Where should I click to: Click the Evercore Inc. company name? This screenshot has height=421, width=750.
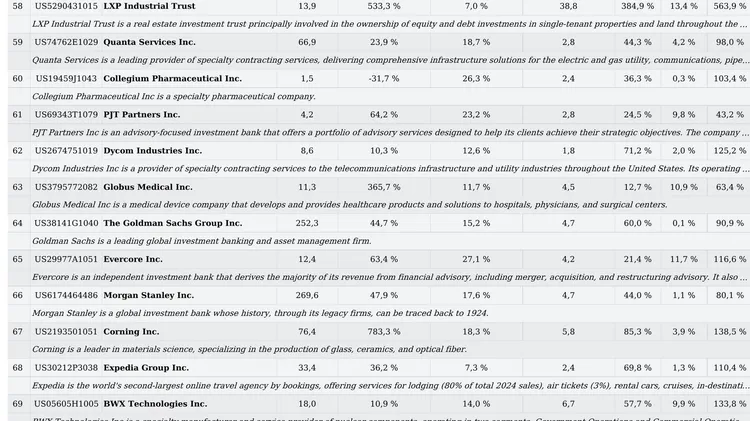133,259
